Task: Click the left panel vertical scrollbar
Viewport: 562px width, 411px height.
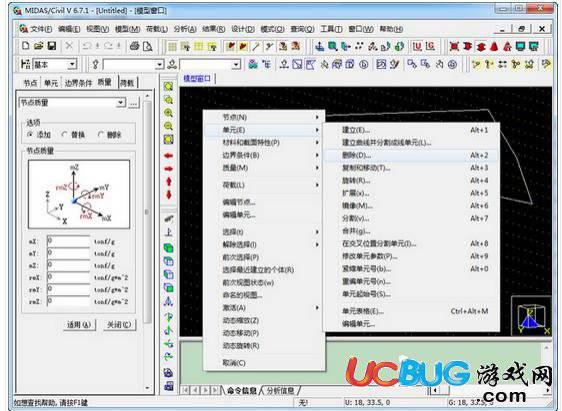Action: [147, 211]
